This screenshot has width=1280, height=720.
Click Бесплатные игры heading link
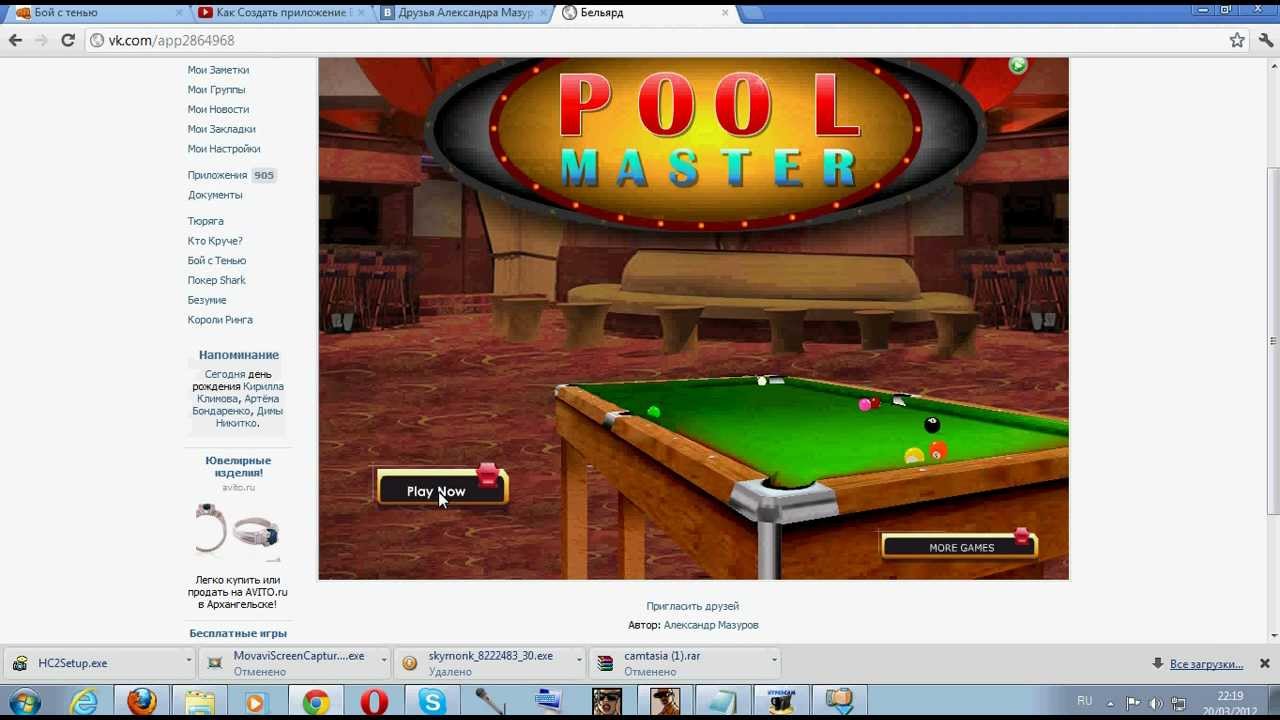[x=238, y=633]
